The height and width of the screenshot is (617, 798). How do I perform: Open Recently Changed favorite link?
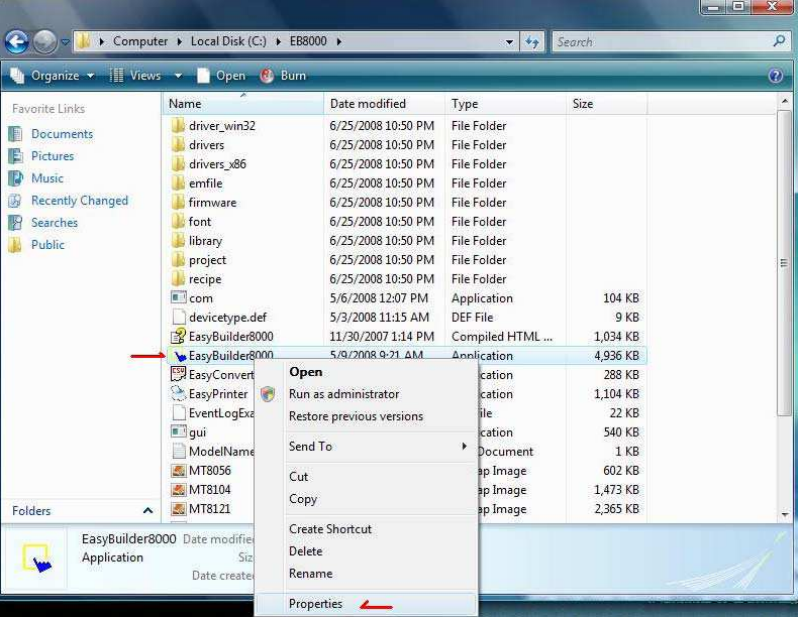(79, 201)
